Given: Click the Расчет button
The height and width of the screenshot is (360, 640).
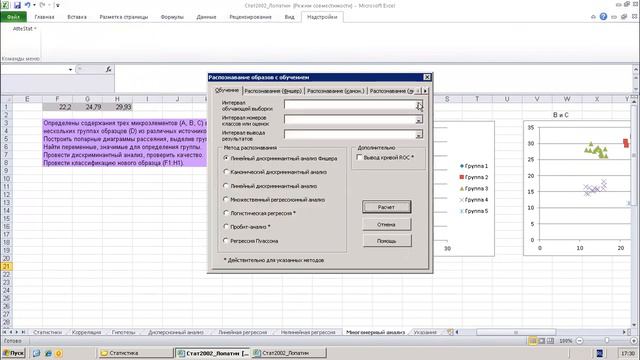Looking at the screenshot, I should click(x=387, y=207).
